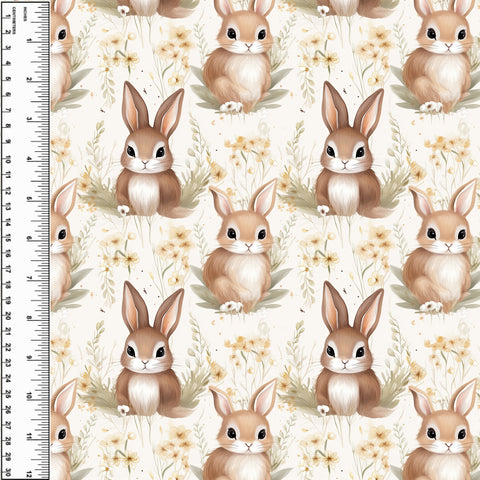The image size is (480, 480).
Task: Click the 11 inch mark number
Action: coord(29,437)
